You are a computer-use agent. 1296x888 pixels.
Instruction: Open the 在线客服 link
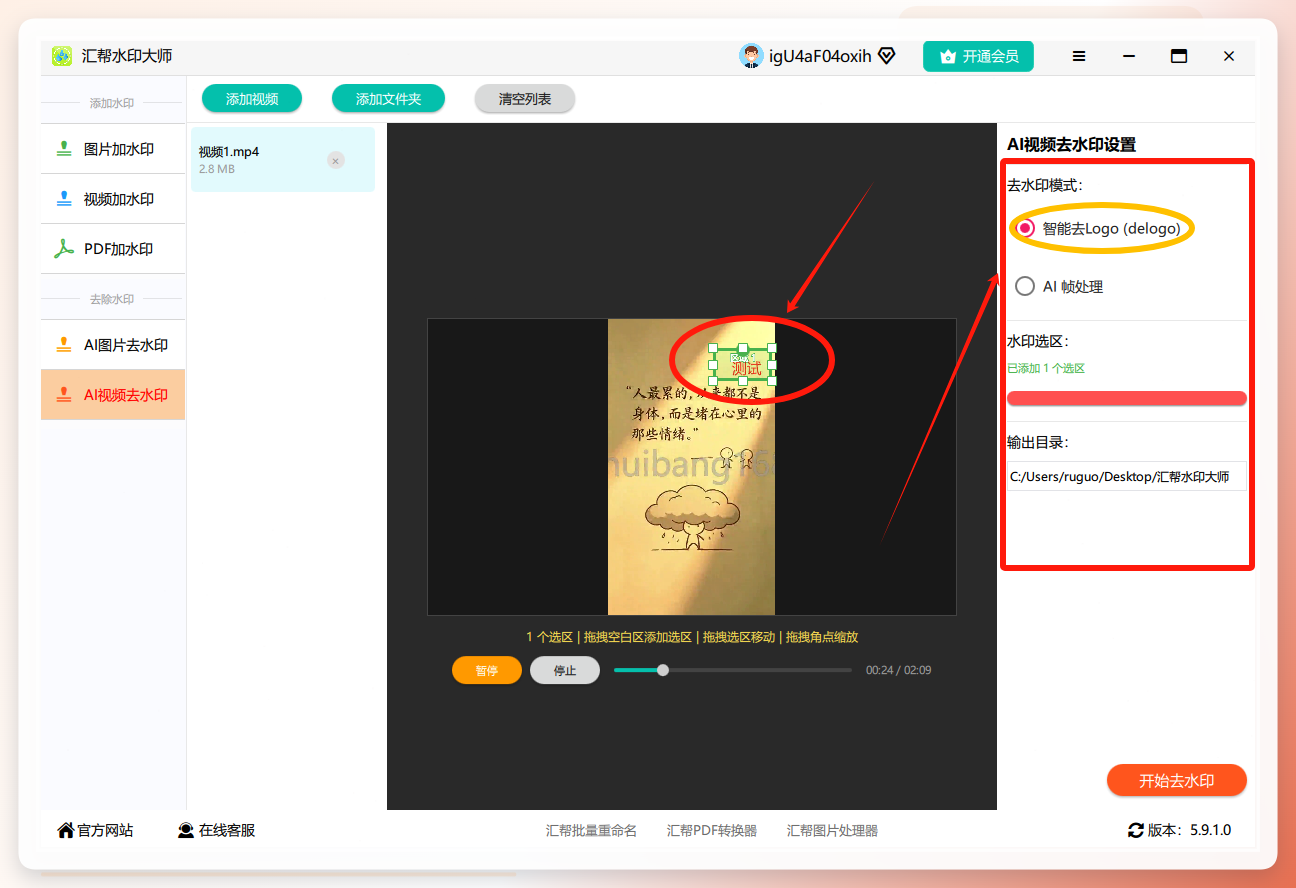[x=216, y=830]
